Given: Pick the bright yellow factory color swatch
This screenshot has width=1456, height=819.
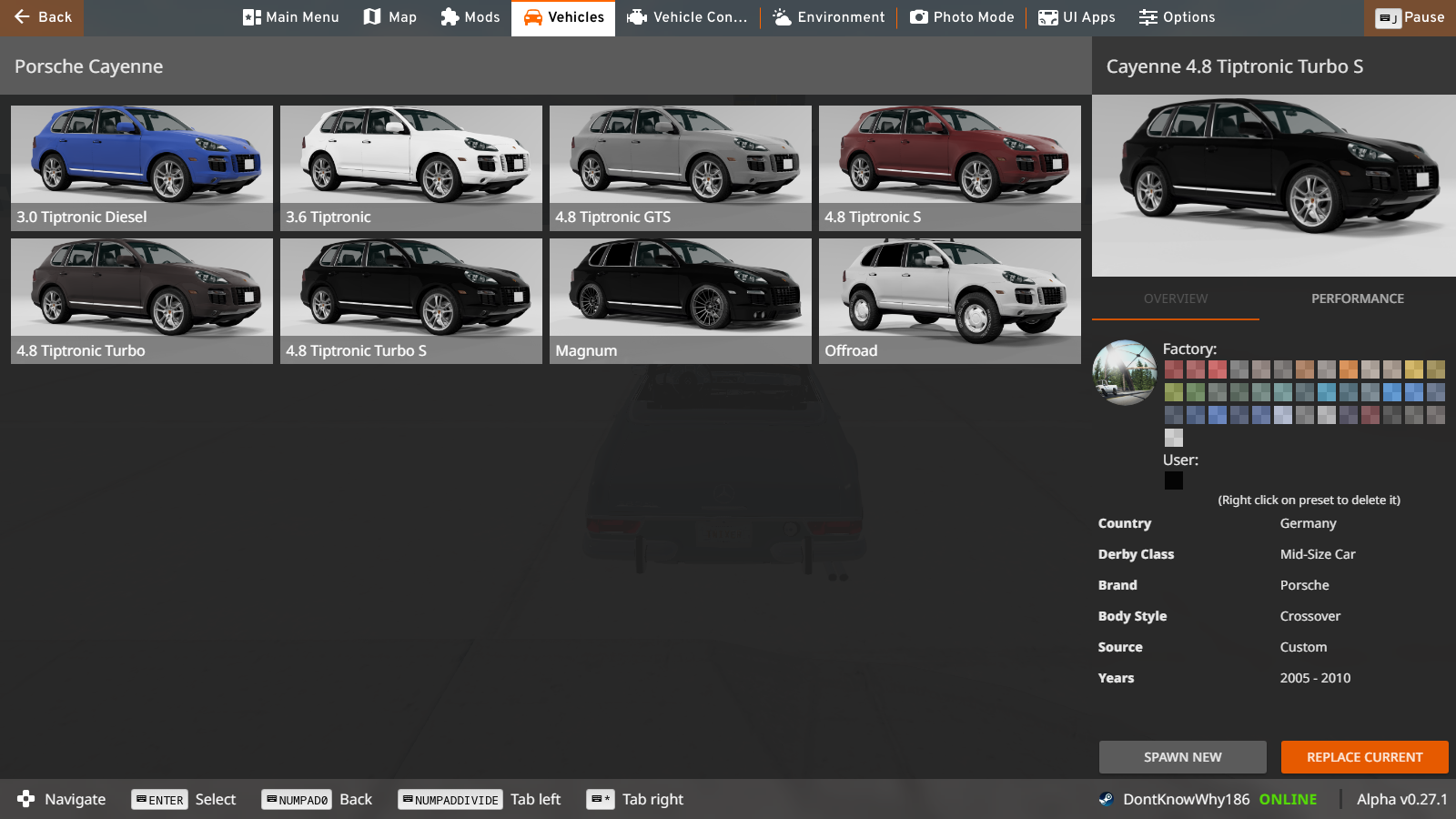Looking at the screenshot, I should tap(1414, 369).
